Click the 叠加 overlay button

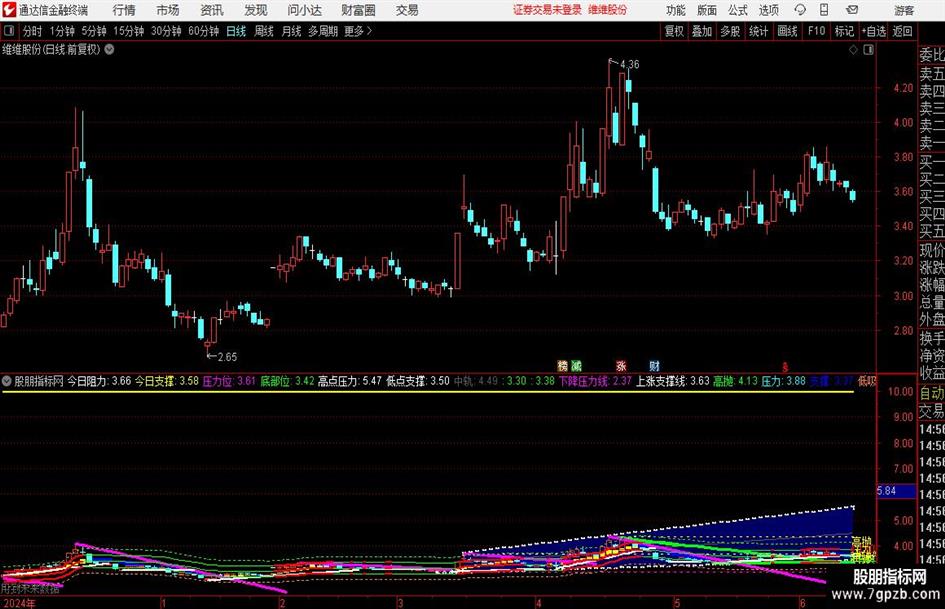pos(702,31)
